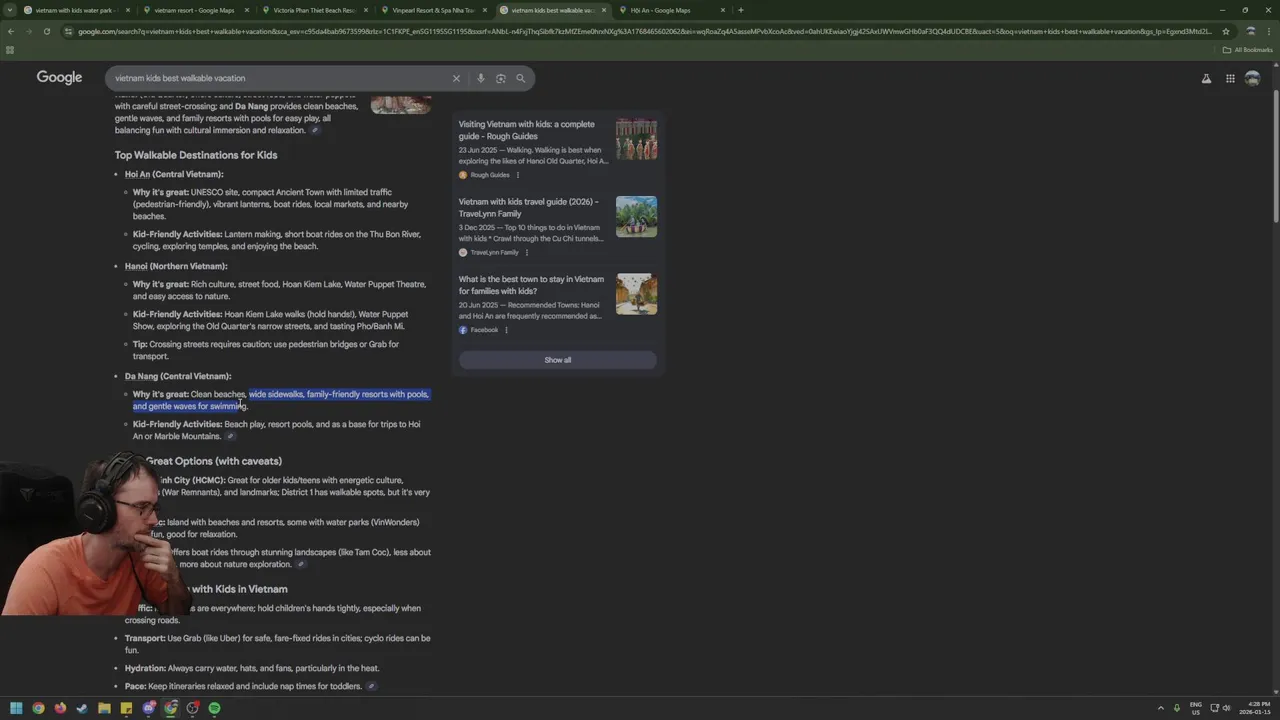Image resolution: width=1280 pixels, height=720 pixels.
Task: Open File Explorer from the taskbar
Action: pyautogui.click(x=104, y=708)
